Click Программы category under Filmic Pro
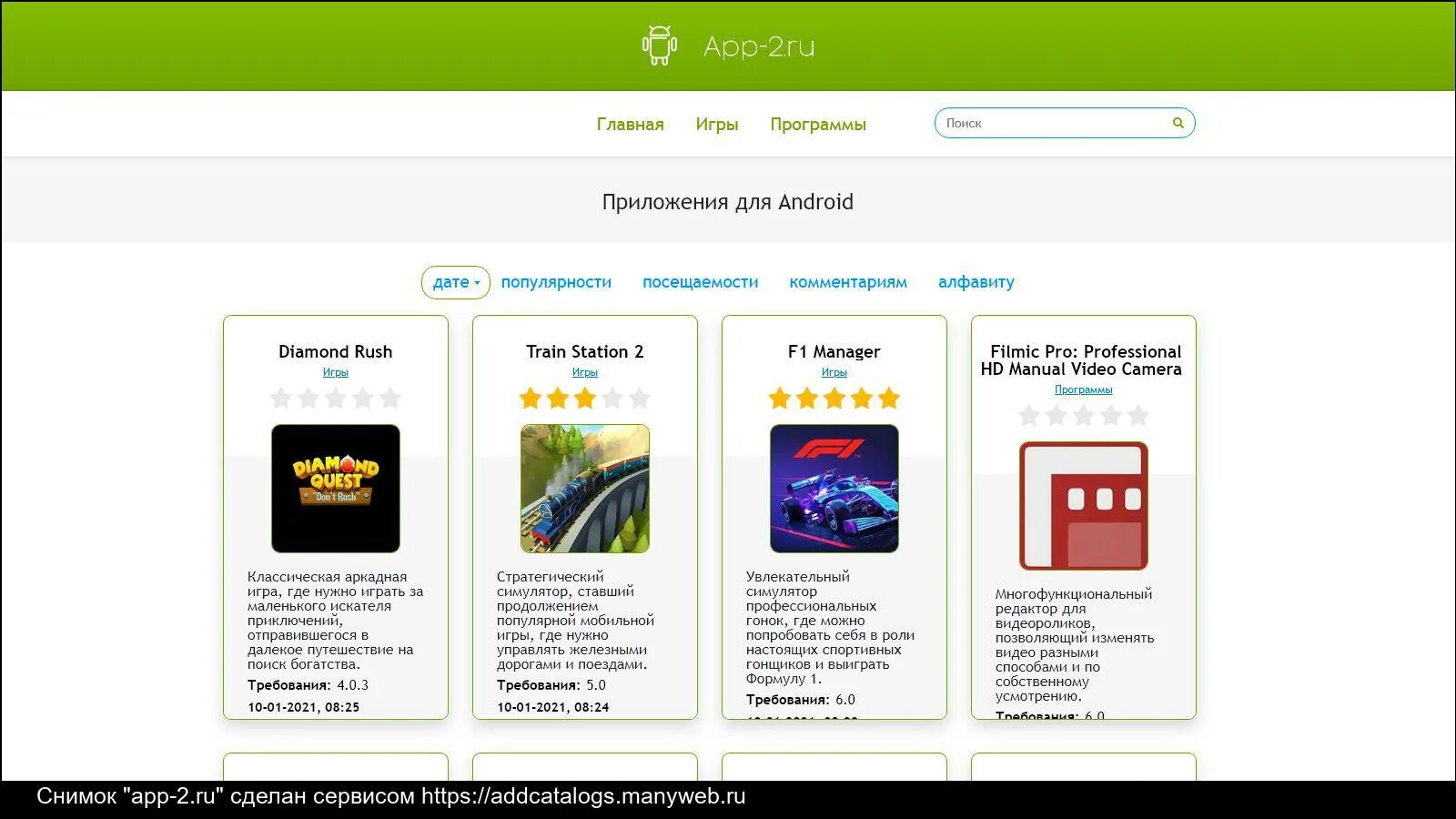The height and width of the screenshot is (819, 1456). (x=1084, y=389)
